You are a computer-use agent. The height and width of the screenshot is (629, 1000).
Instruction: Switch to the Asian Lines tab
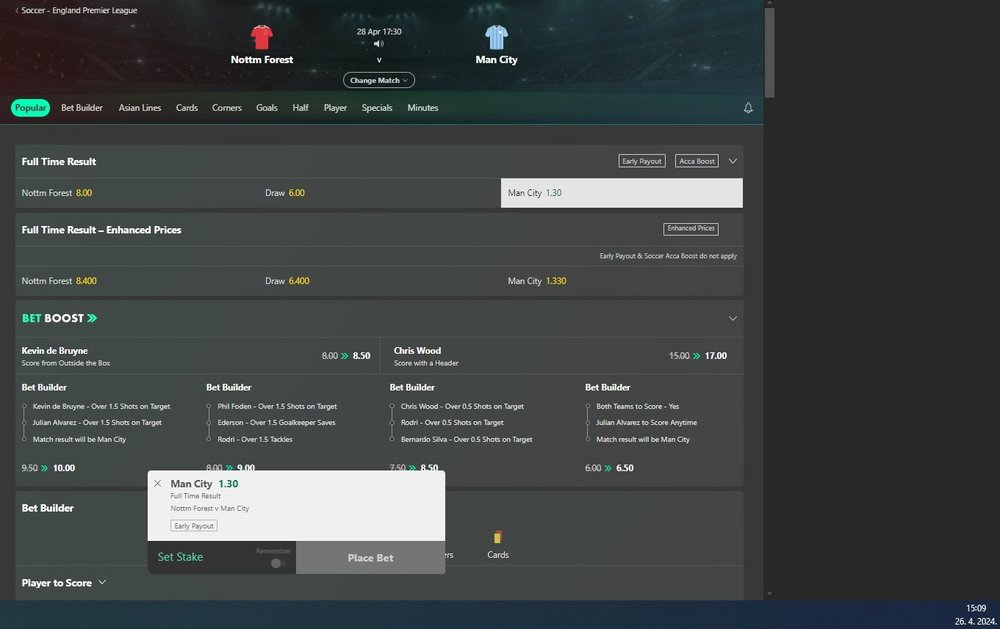tap(139, 108)
